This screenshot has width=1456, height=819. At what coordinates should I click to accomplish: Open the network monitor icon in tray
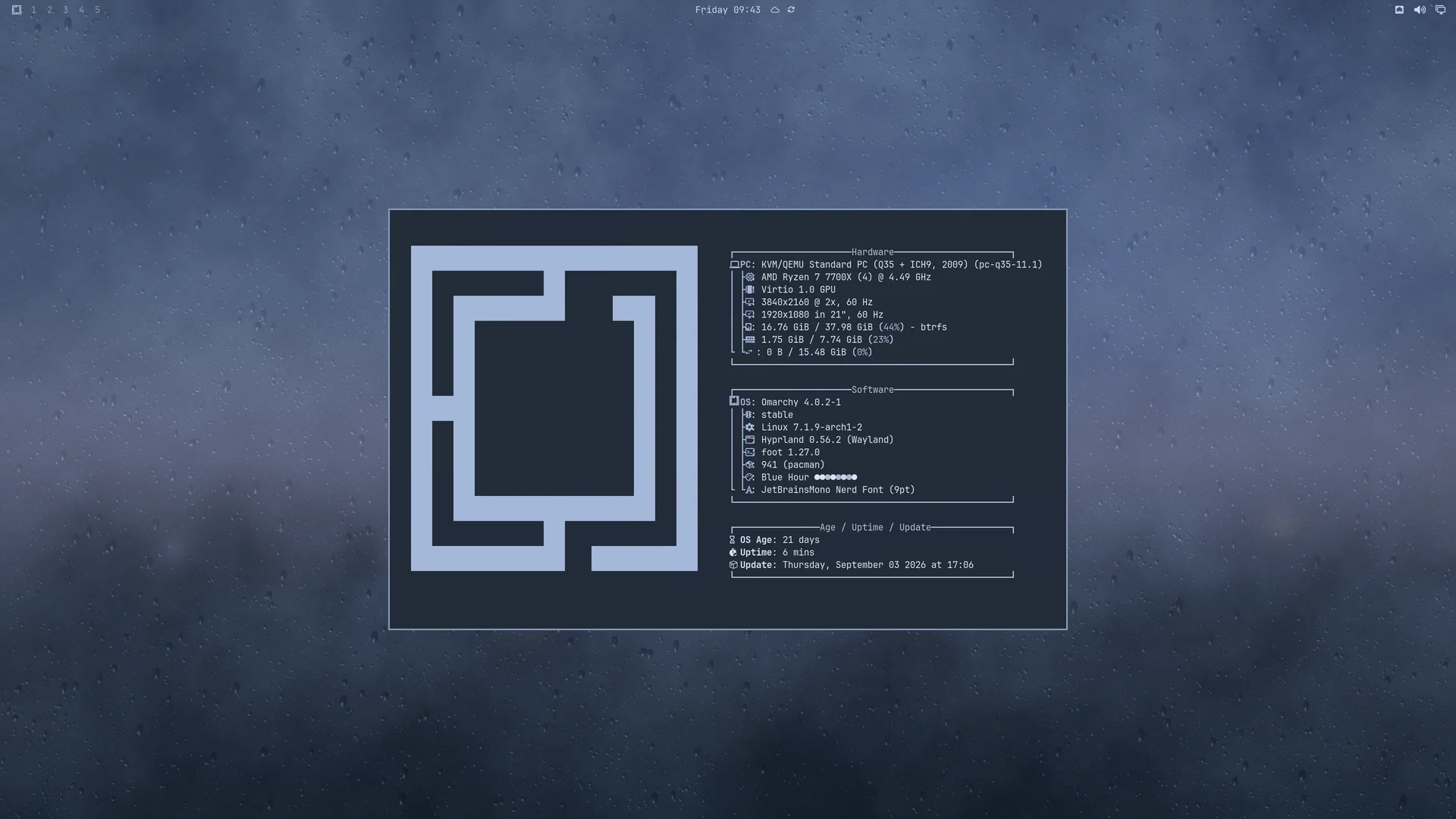[x=1440, y=10]
